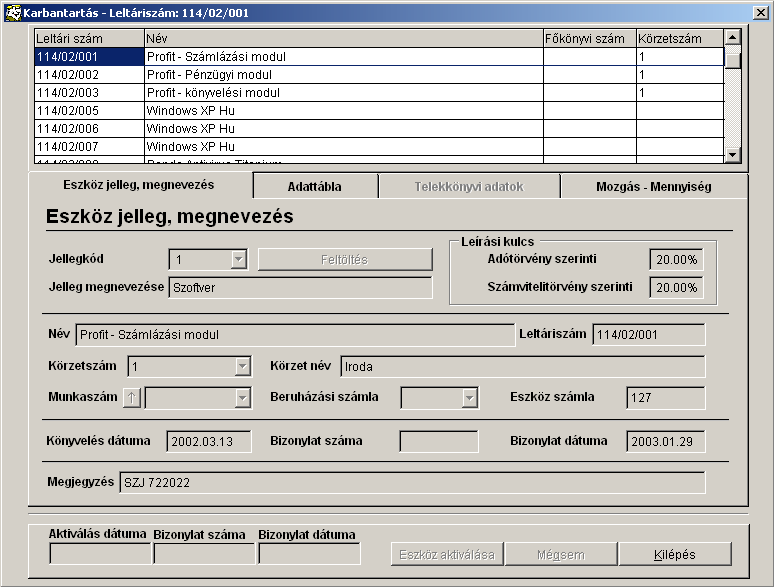Expand the Beruházási számla dropdown

click(469, 397)
